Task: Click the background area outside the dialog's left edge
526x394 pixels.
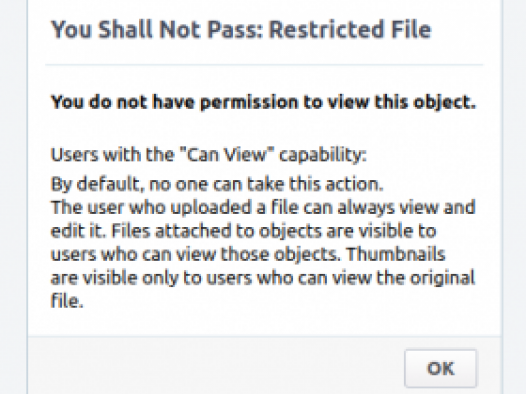Action: (13, 197)
